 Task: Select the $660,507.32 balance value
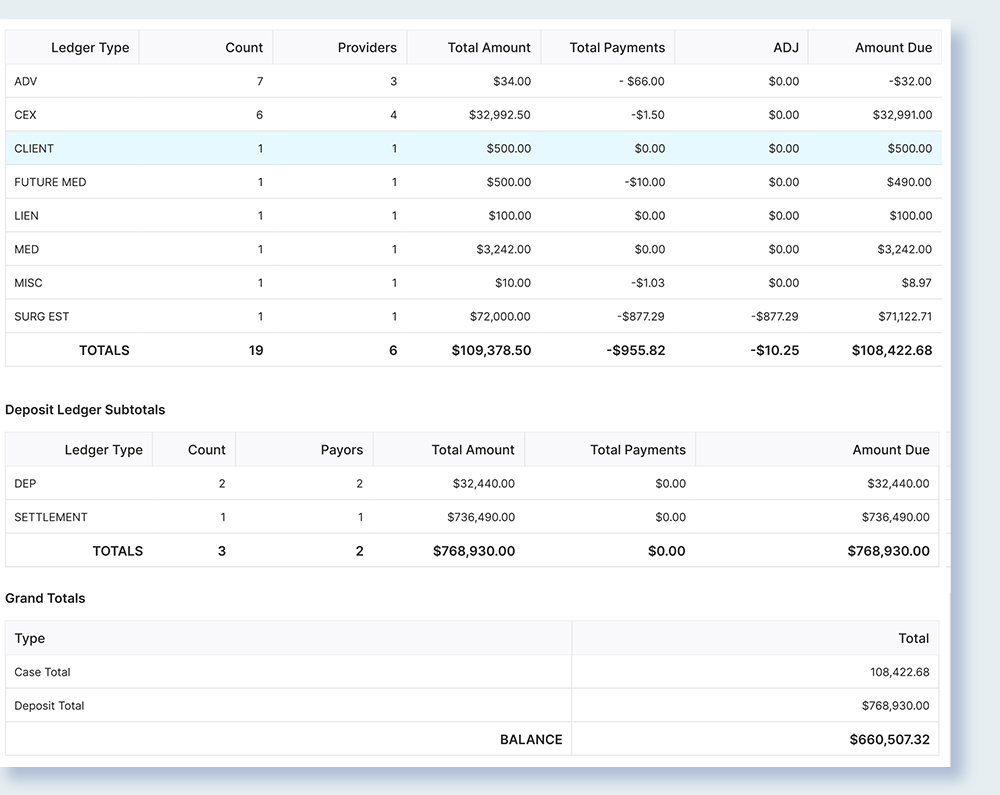pyautogui.click(x=889, y=740)
